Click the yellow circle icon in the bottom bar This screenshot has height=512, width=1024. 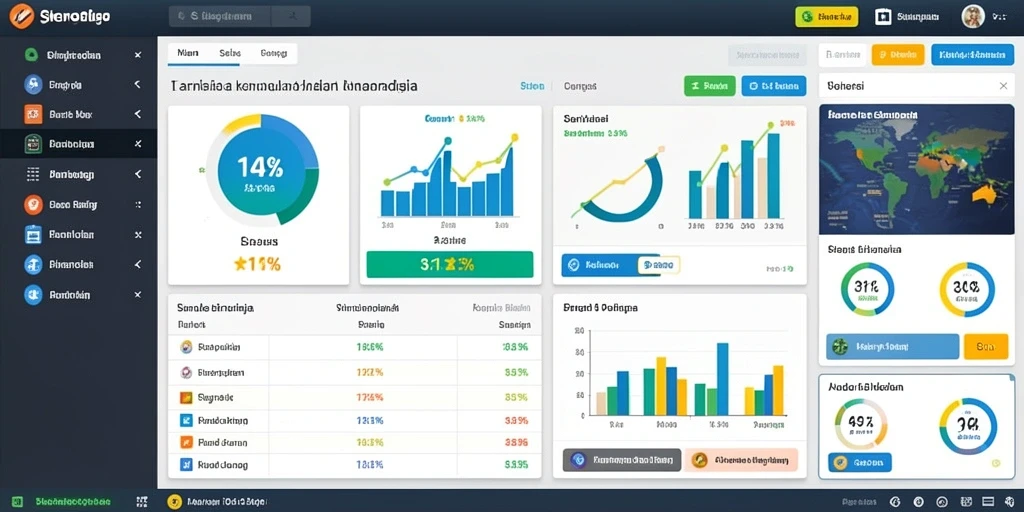[174, 502]
